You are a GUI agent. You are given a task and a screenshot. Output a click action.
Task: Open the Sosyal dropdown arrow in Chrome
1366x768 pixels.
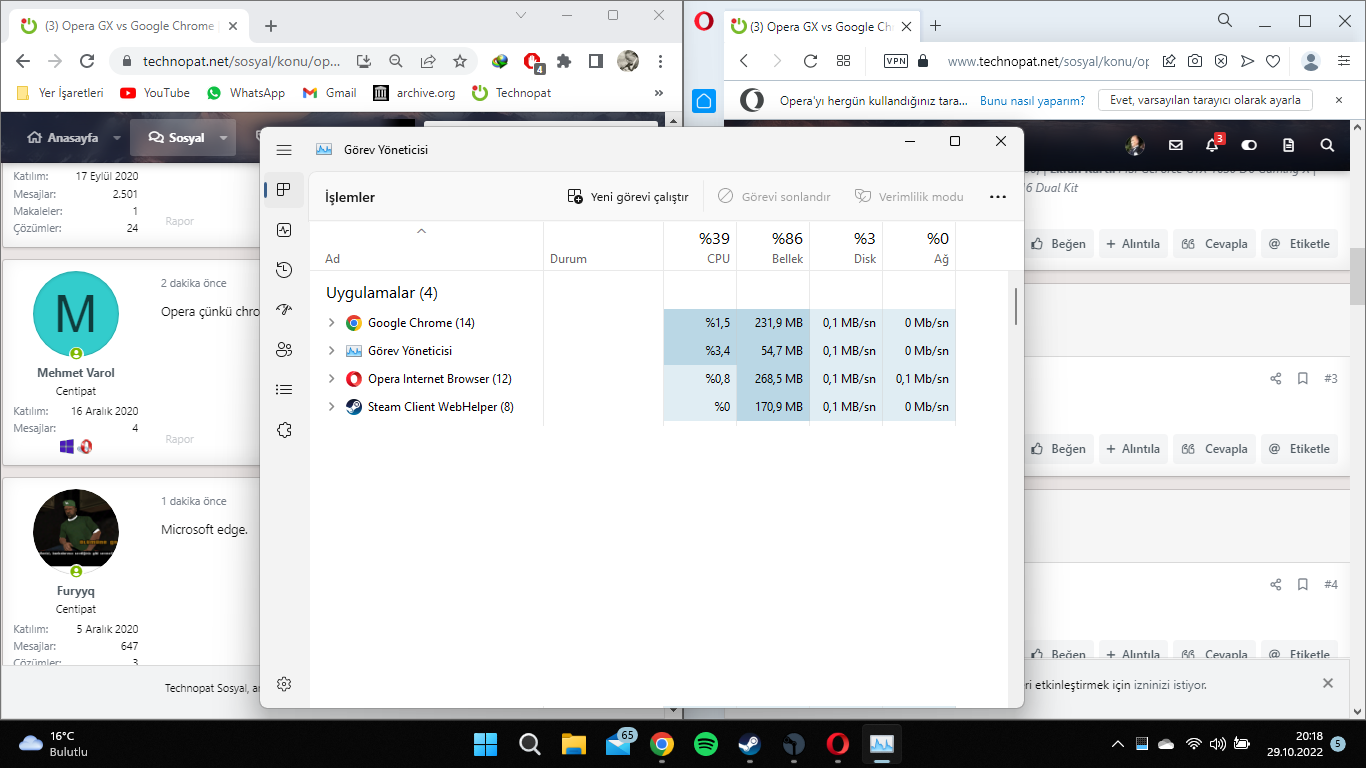tap(223, 138)
